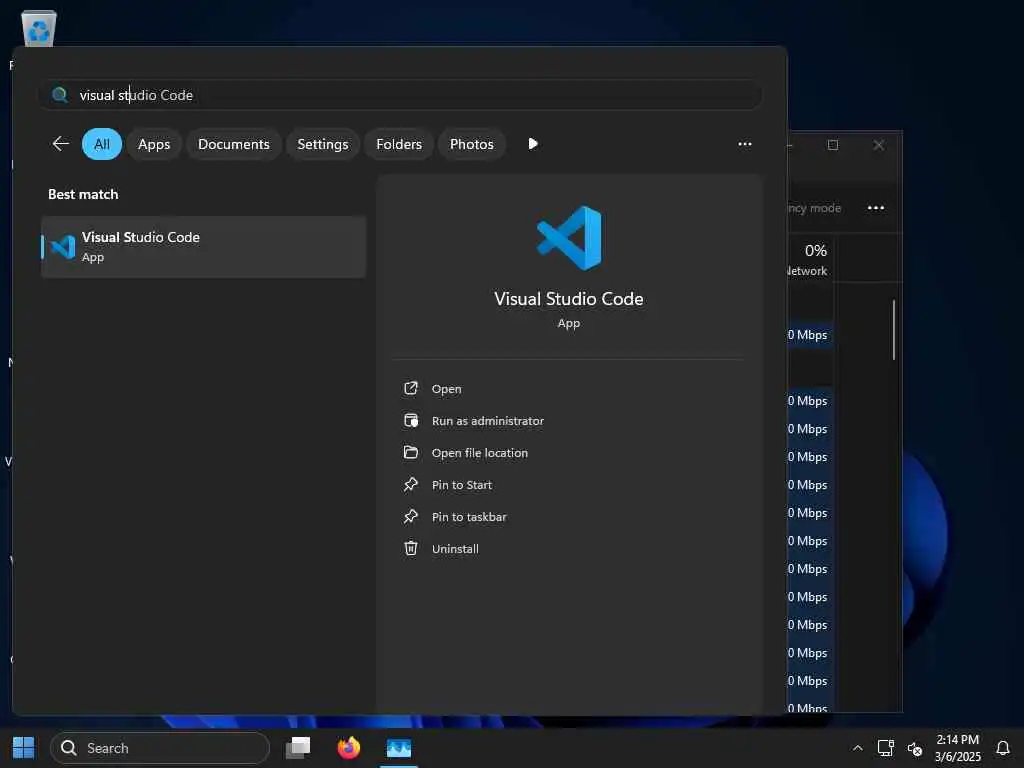Open the three-dot menu in Task Manager window
The width and height of the screenshot is (1024, 768).
point(876,208)
